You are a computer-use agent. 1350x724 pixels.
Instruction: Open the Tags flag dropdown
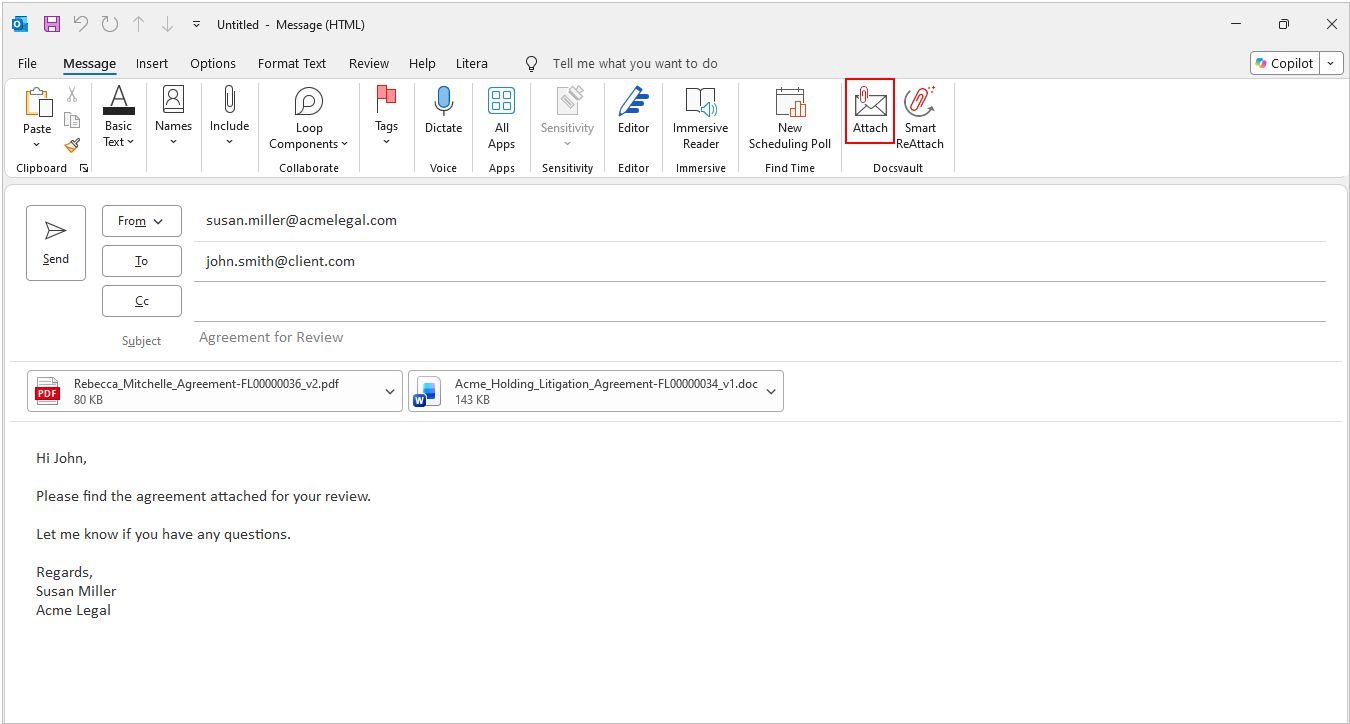(x=386, y=117)
